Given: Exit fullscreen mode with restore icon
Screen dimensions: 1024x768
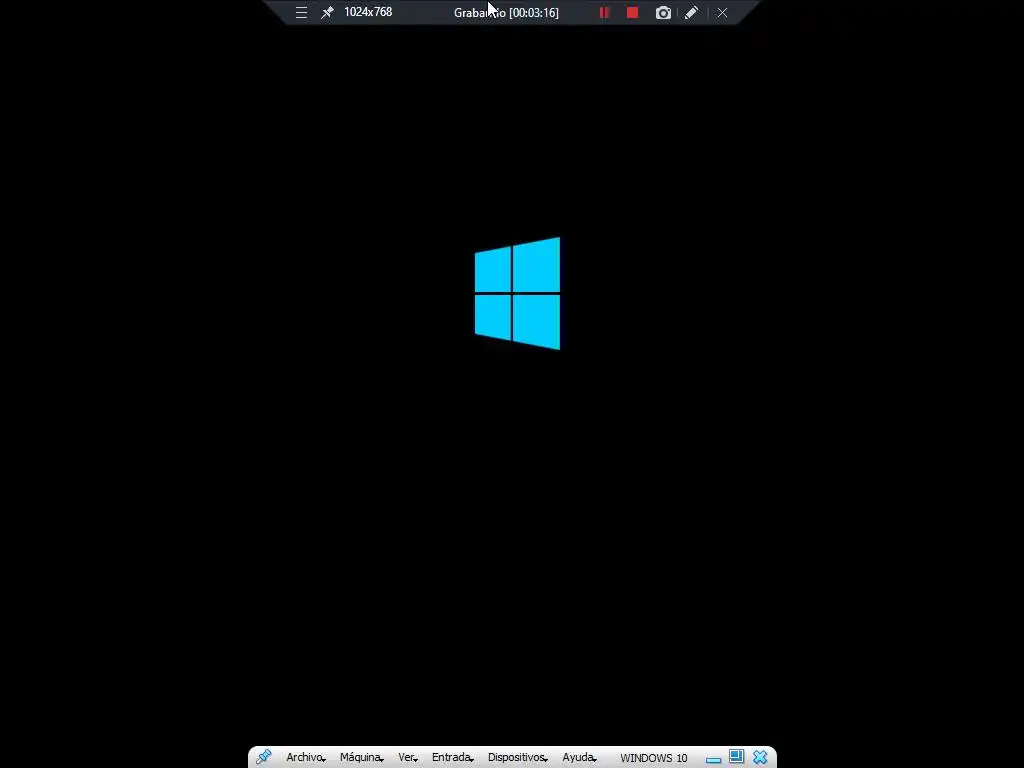Looking at the screenshot, I should [737, 756].
